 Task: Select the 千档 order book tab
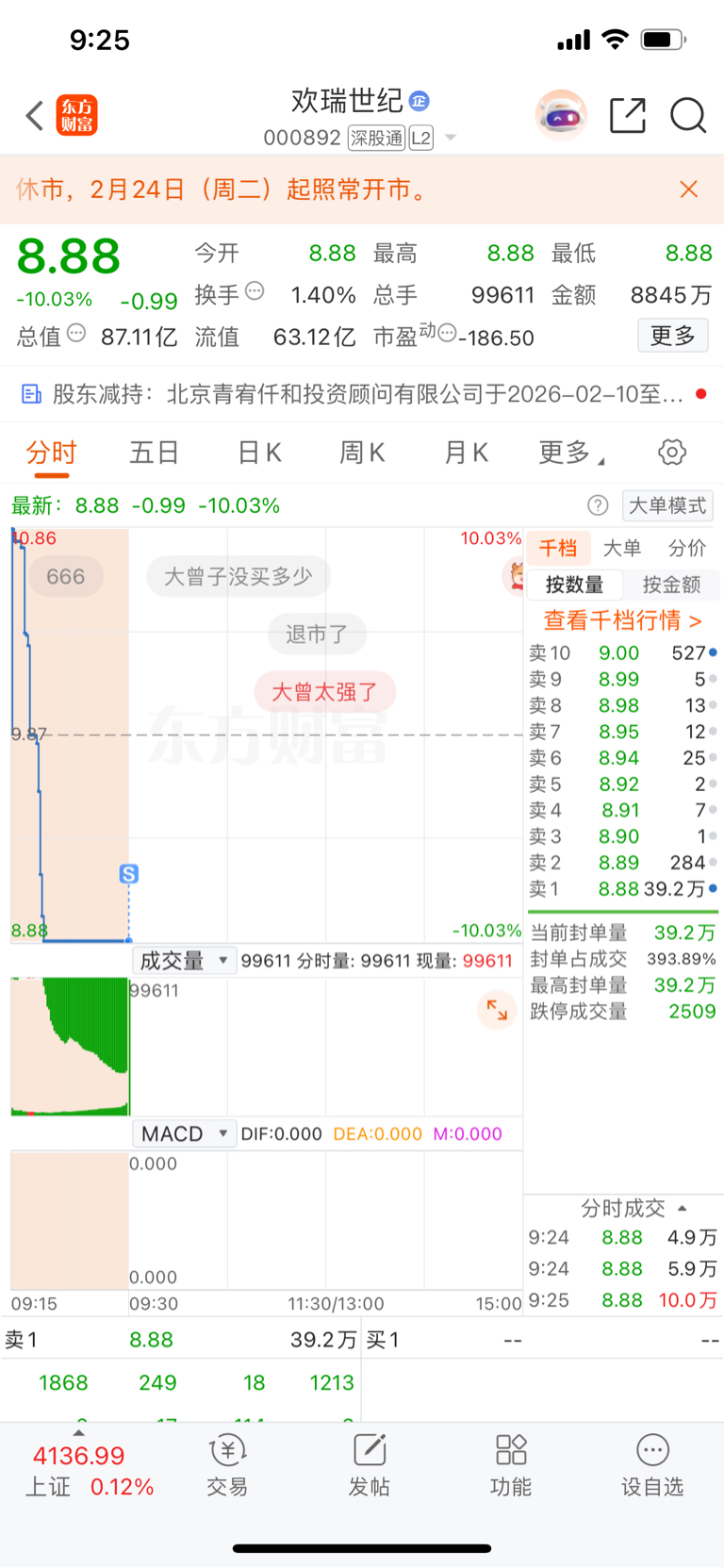pyautogui.click(x=558, y=548)
